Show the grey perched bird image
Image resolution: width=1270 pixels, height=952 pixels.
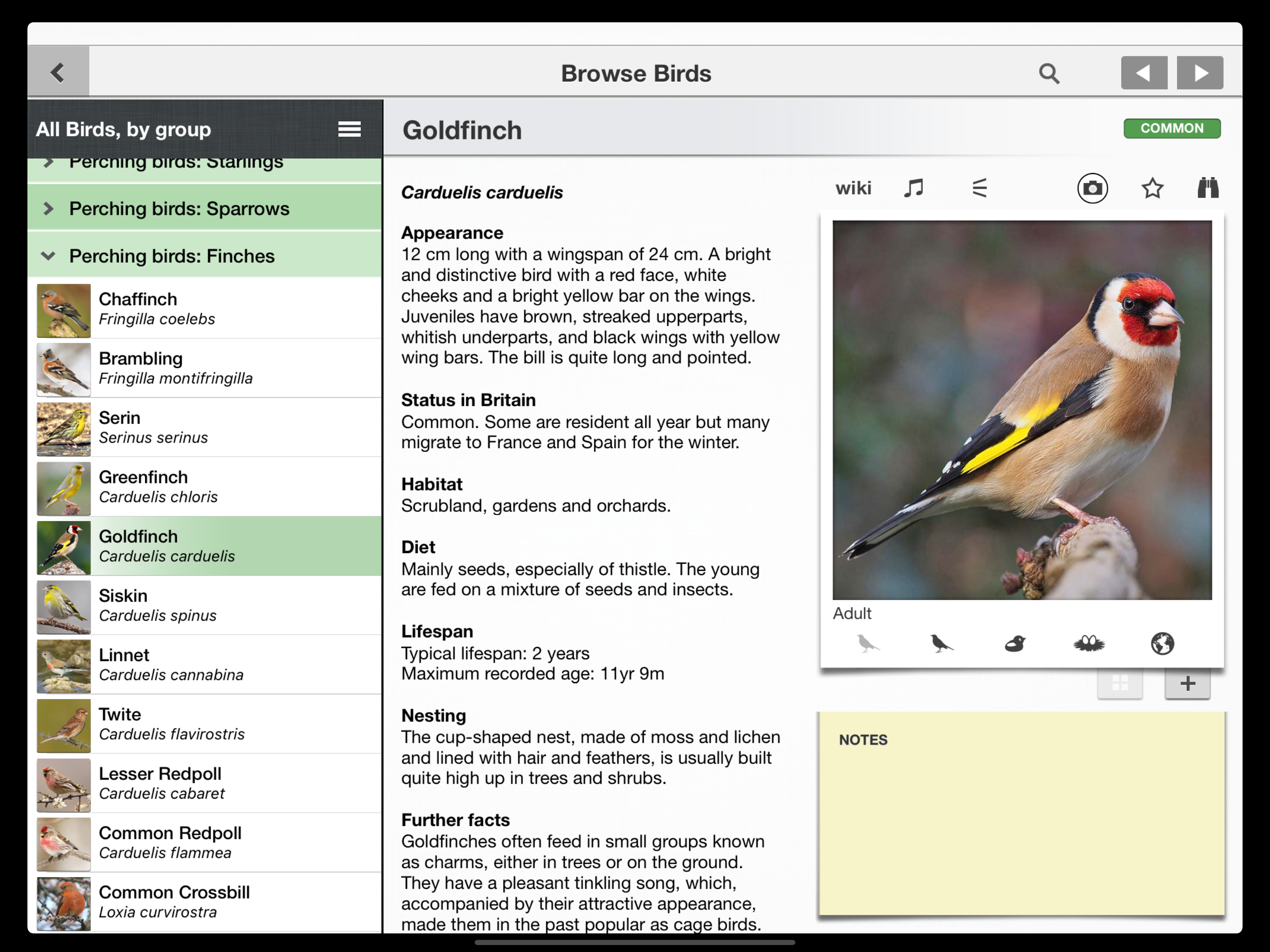pos(867,643)
